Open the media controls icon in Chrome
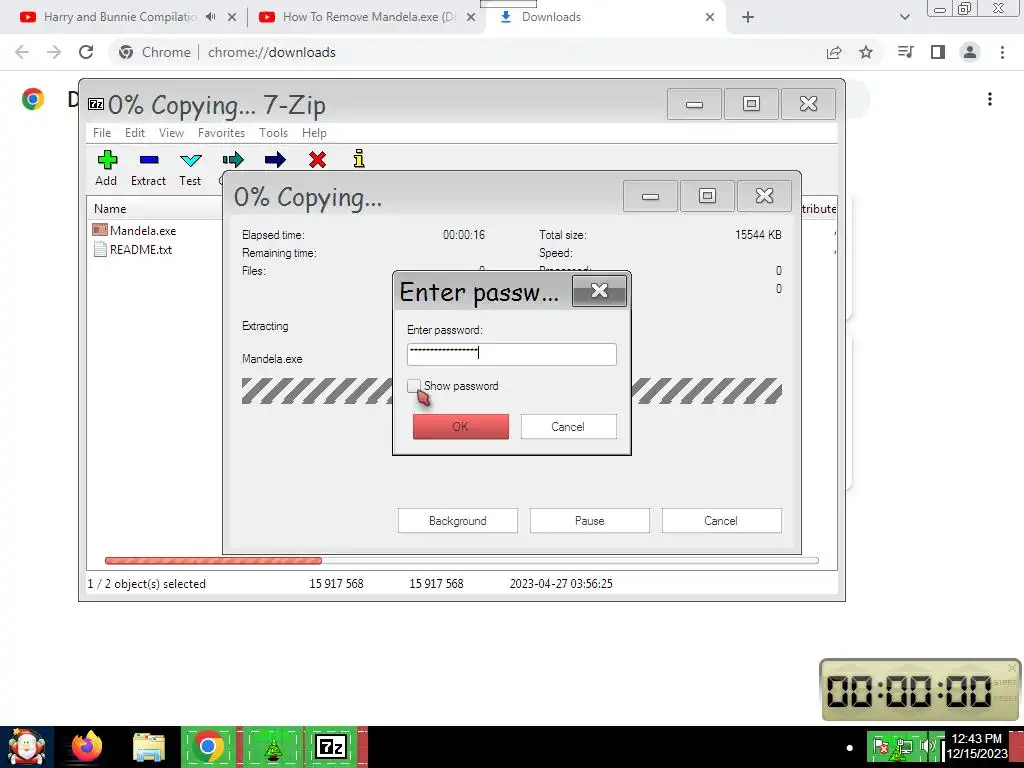Viewport: 1024px width, 768px height. tap(906, 52)
